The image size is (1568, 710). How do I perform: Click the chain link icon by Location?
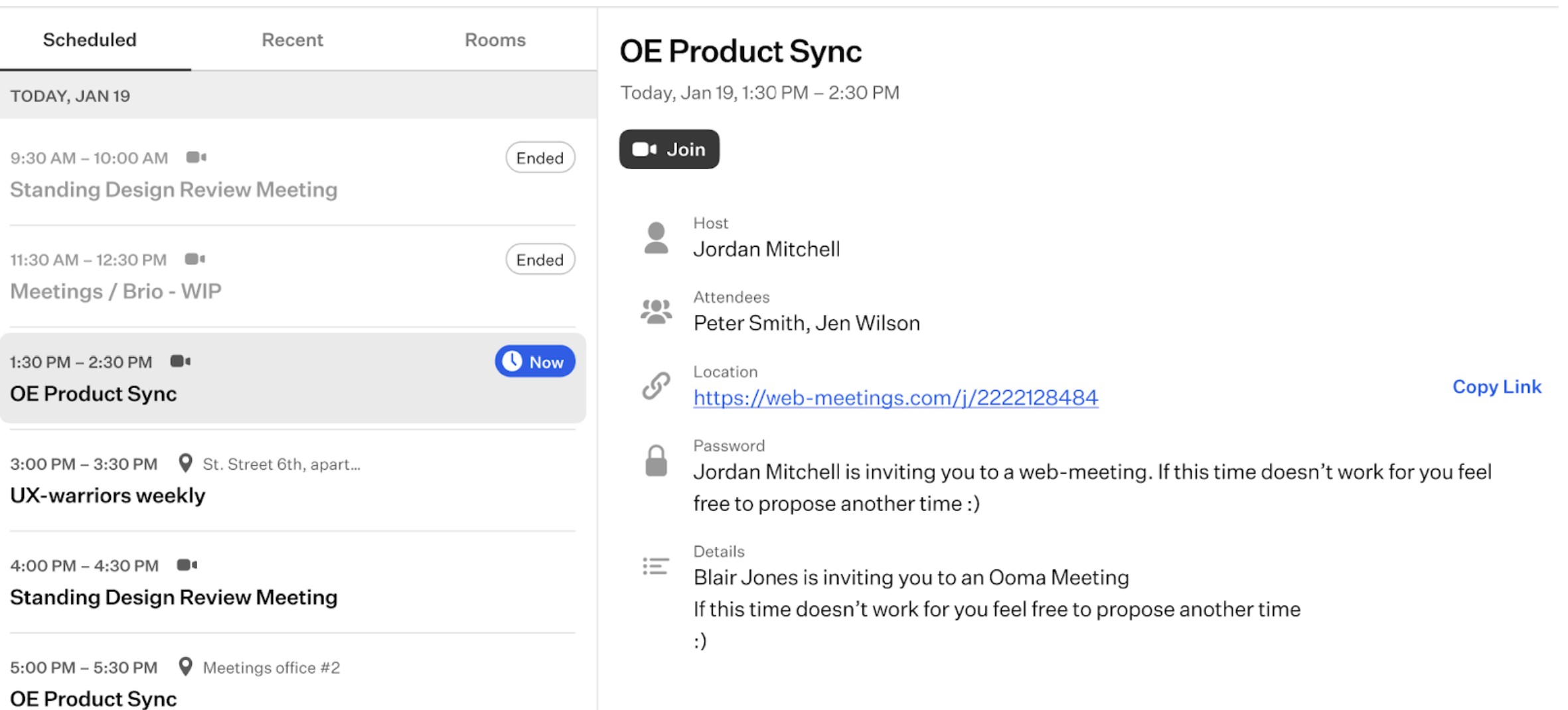click(x=656, y=386)
